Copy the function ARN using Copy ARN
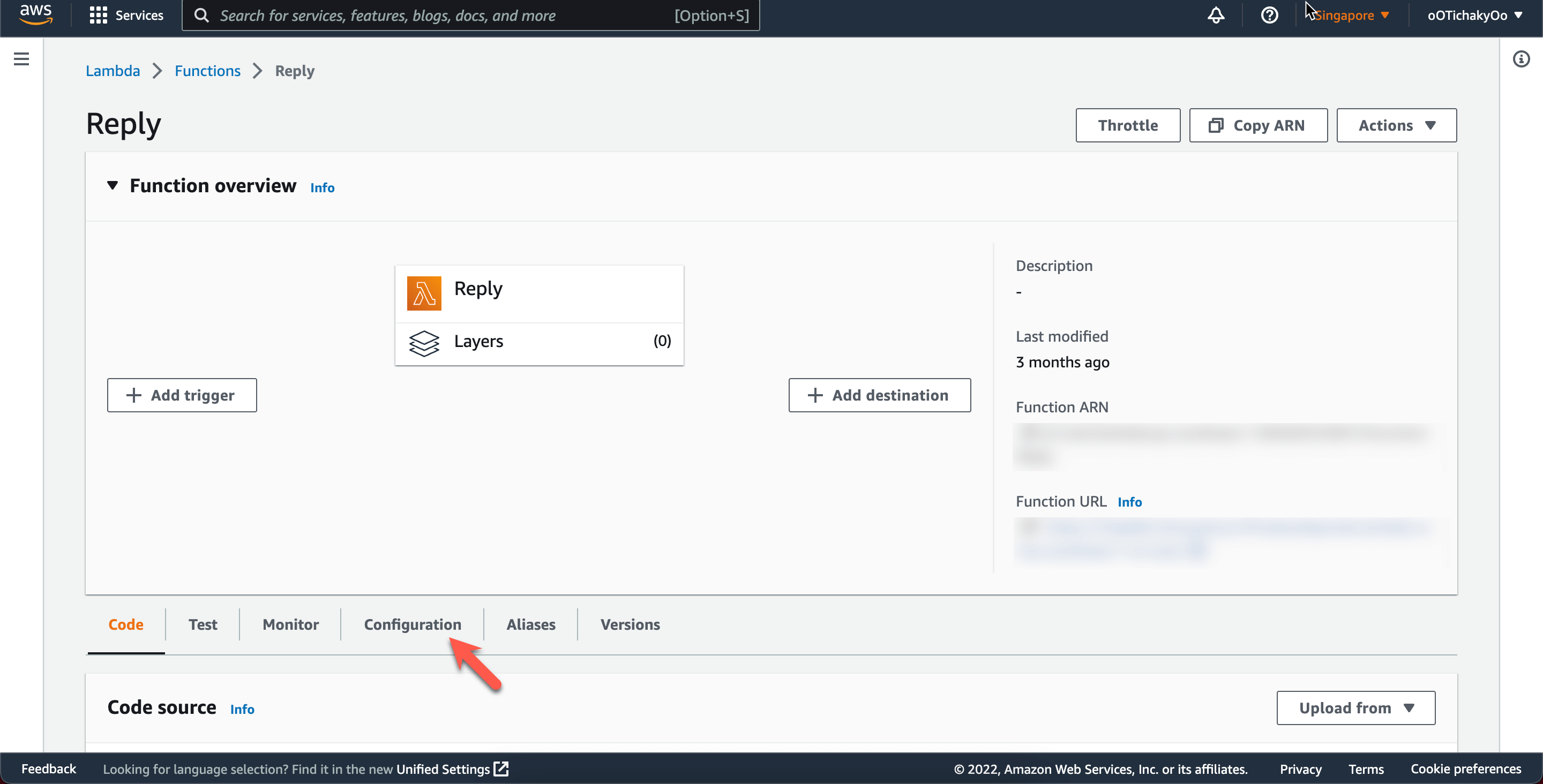This screenshot has width=1543, height=784. (x=1258, y=125)
